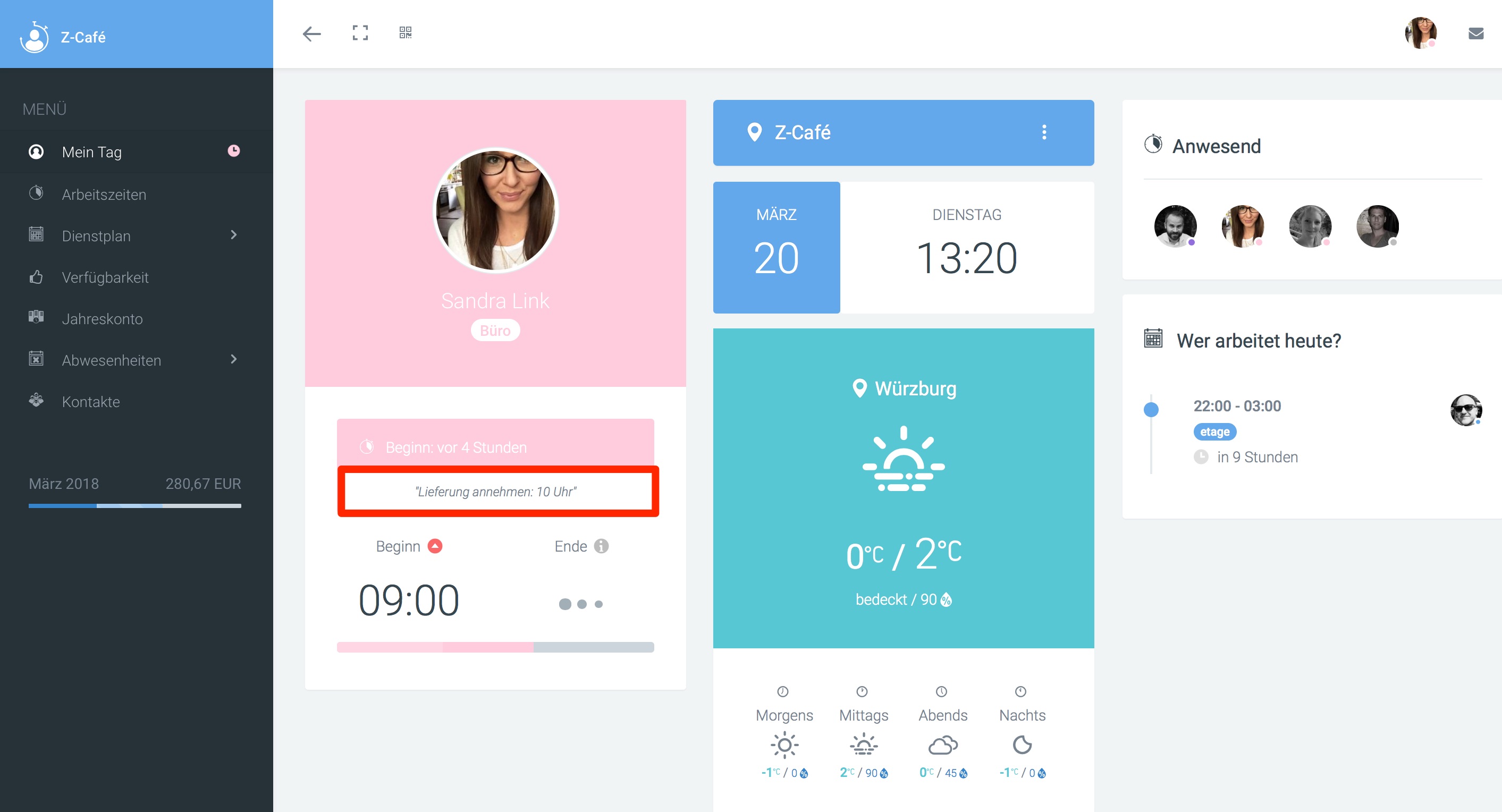This screenshot has height=812, width=1502.
Task: Click 280,67 EUR amount
Action: point(203,484)
